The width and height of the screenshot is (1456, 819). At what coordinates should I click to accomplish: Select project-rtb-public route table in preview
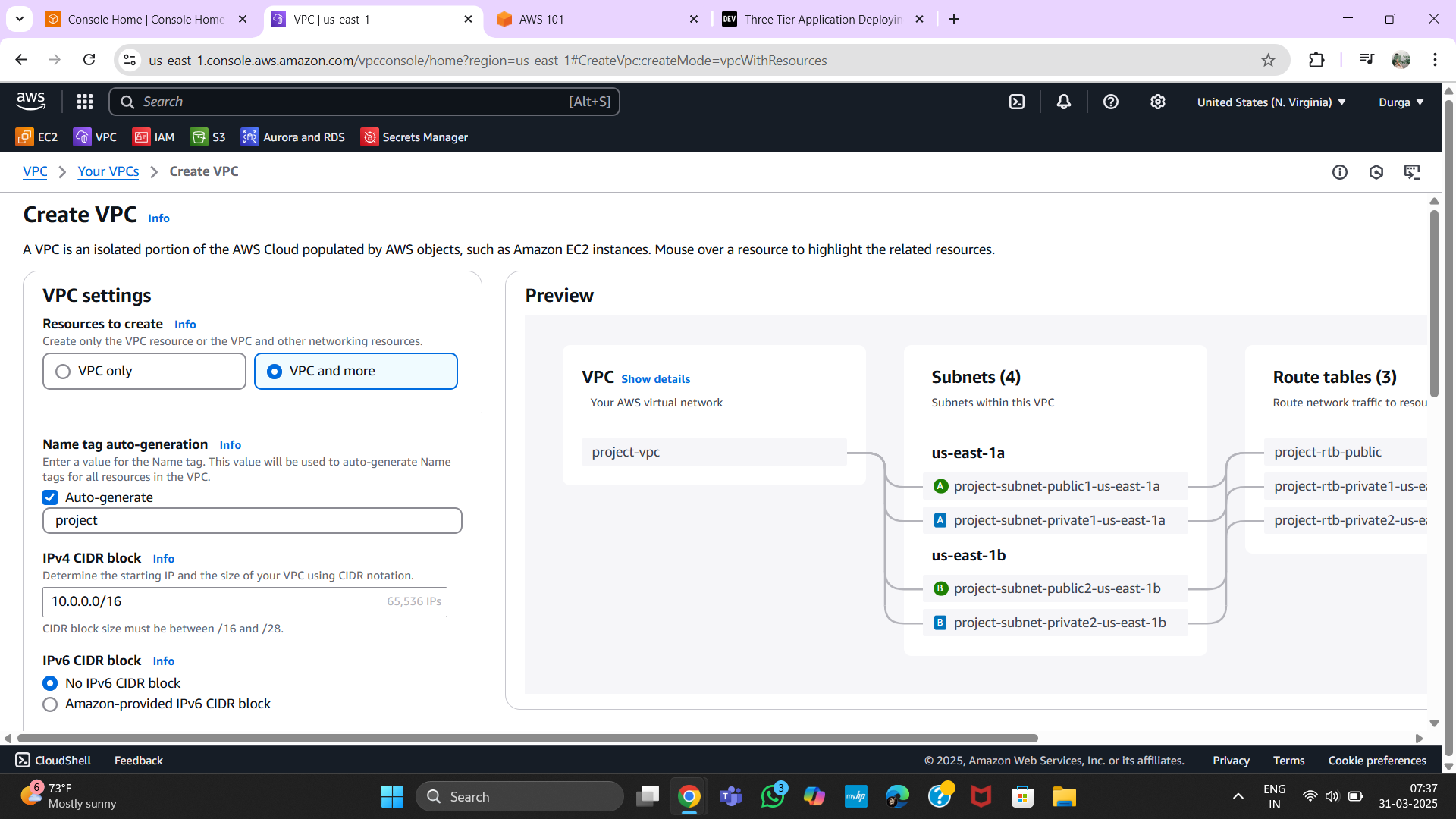(x=1345, y=452)
